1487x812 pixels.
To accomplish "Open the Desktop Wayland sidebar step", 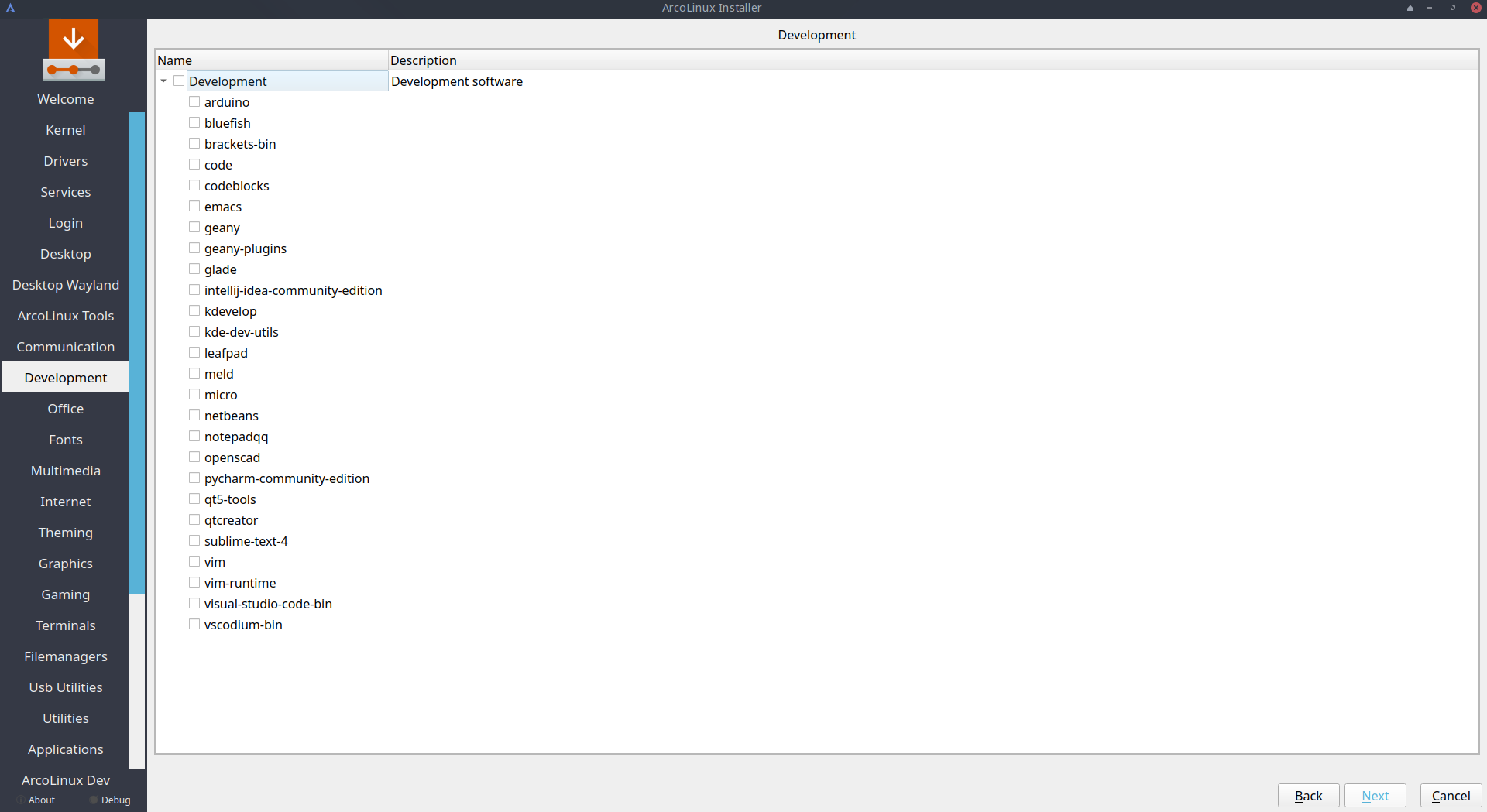I will pos(66,285).
